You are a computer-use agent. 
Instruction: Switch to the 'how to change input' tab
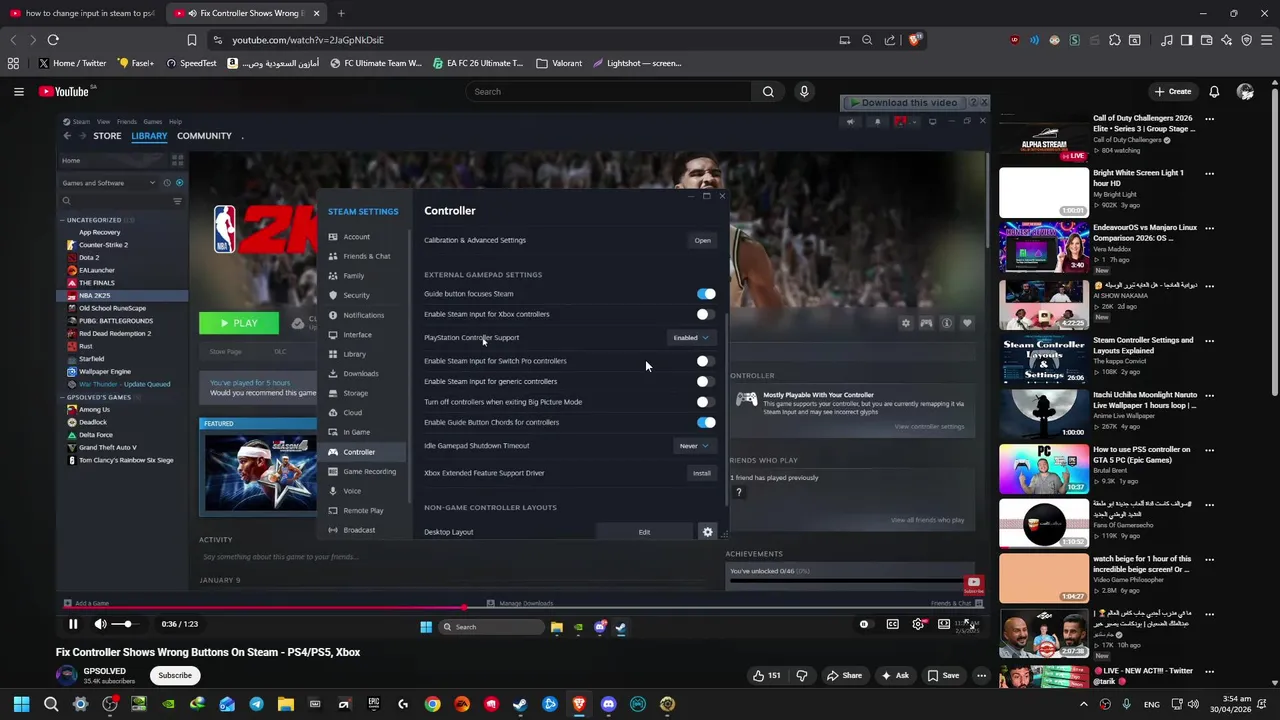pyautogui.click(x=82, y=13)
